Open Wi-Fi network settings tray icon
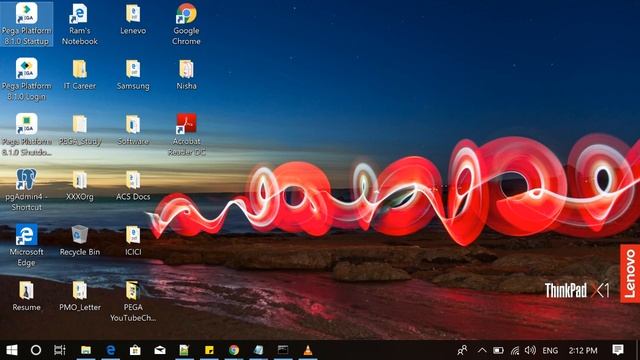The image size is (640, 360). tap(515, 350)
